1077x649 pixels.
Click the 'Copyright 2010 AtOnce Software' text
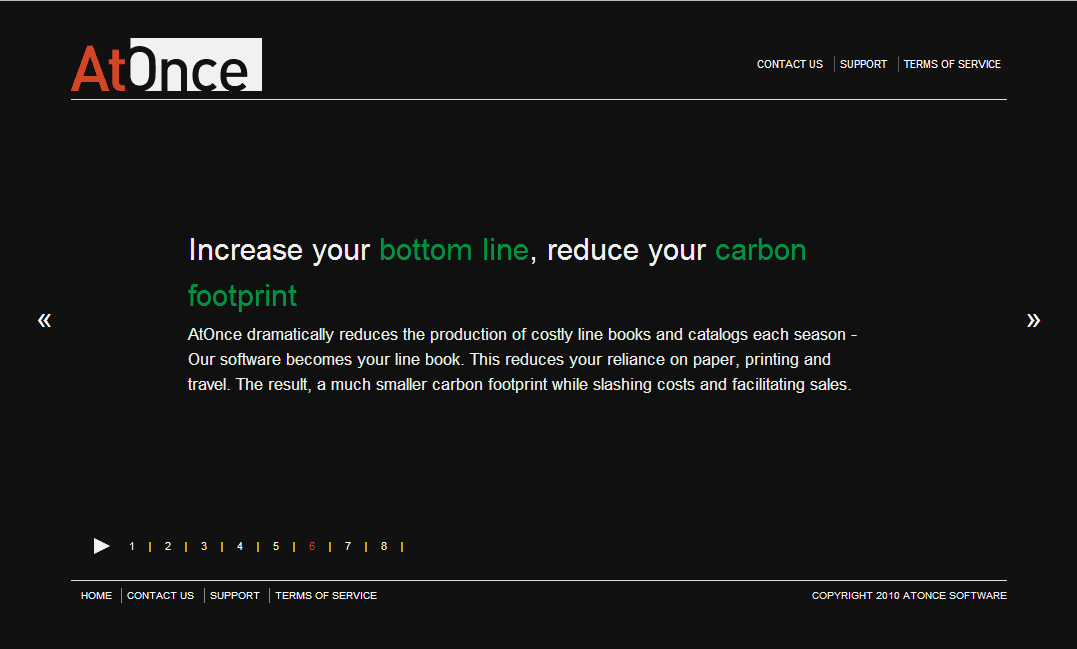click(x=909, y=595)
